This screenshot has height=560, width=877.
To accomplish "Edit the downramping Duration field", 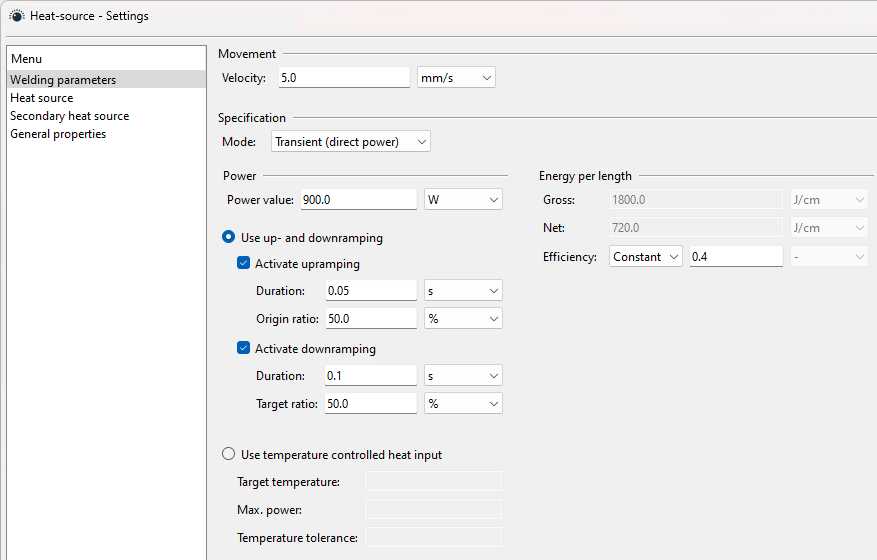I will click(x=371, y=375).
